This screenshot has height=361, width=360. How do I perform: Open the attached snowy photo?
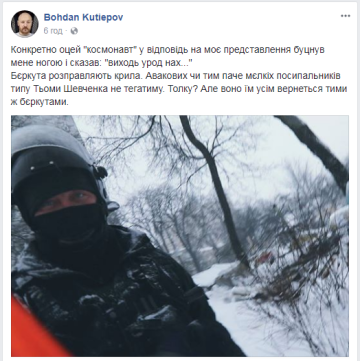pos(180,236)
